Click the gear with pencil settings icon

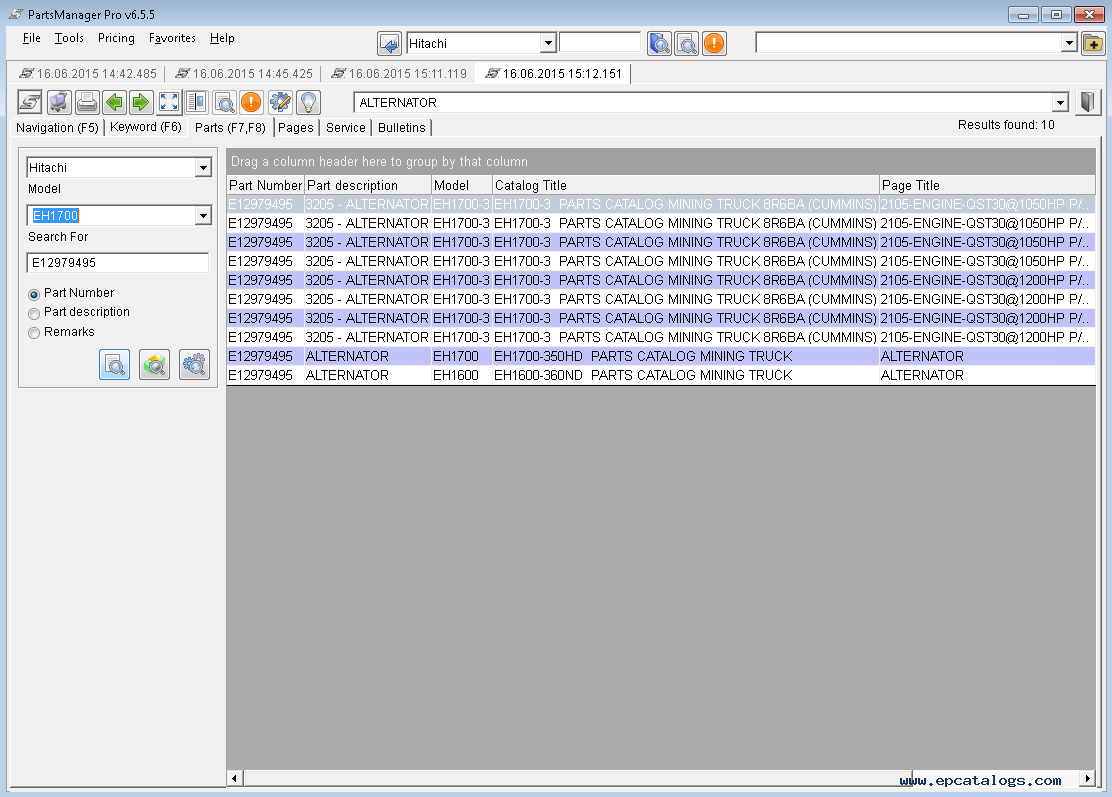[x=280, y=102]
